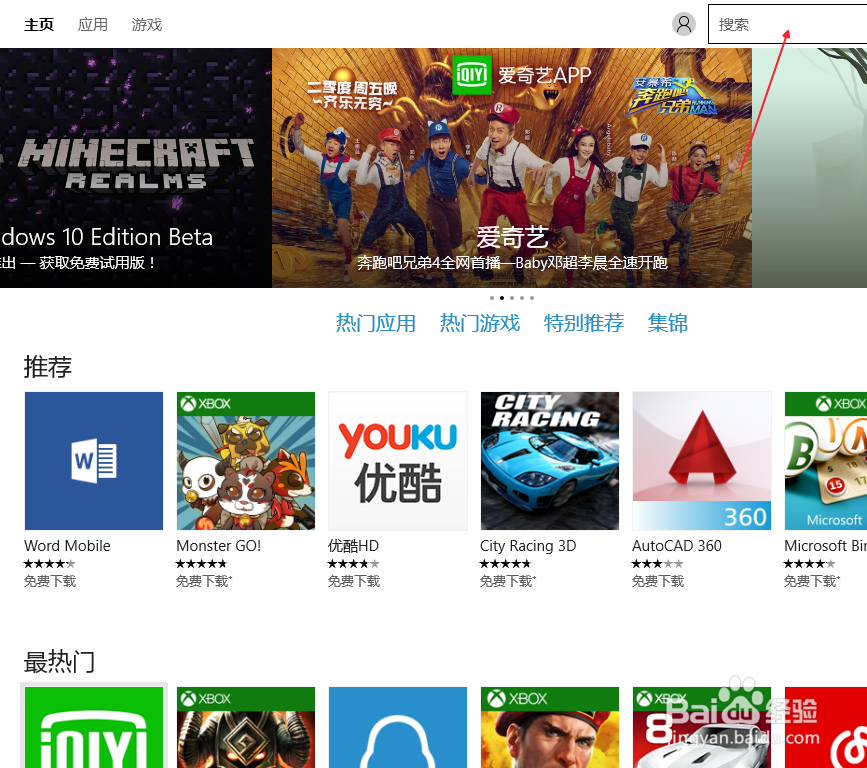Switch to the 游戏 tab
The width and height of the screenshot is (867, 768).
click(147, 25)
